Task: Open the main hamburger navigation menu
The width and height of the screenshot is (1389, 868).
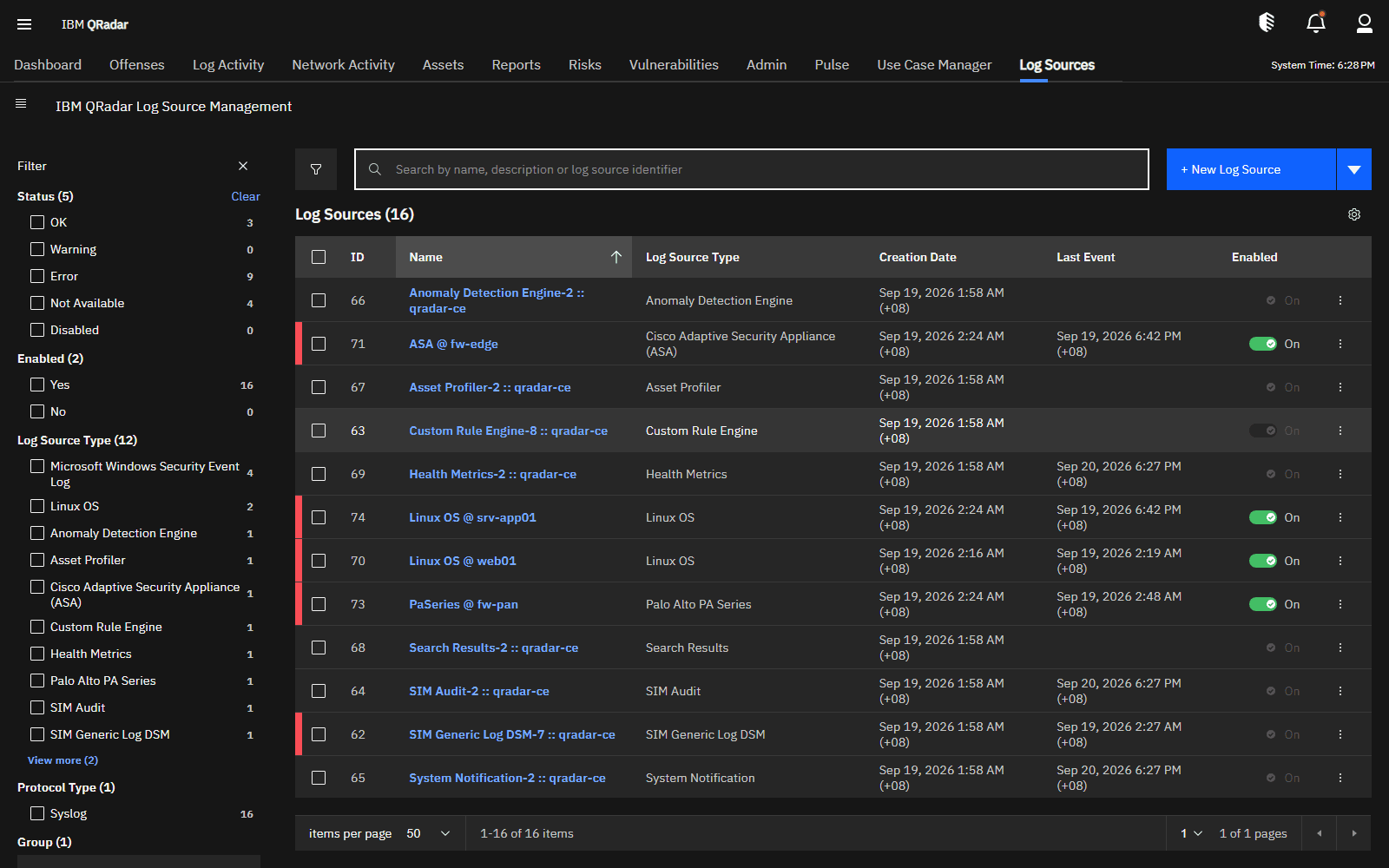Action: pos(24,24)
